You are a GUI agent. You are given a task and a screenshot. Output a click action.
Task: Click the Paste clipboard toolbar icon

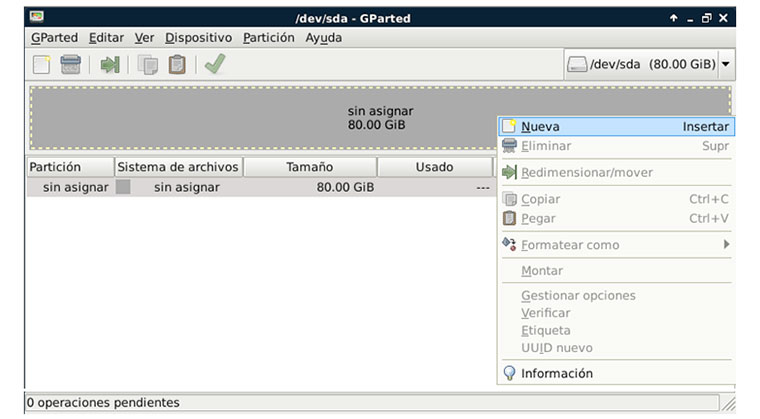pyautogui.click(x=177, y=64)
